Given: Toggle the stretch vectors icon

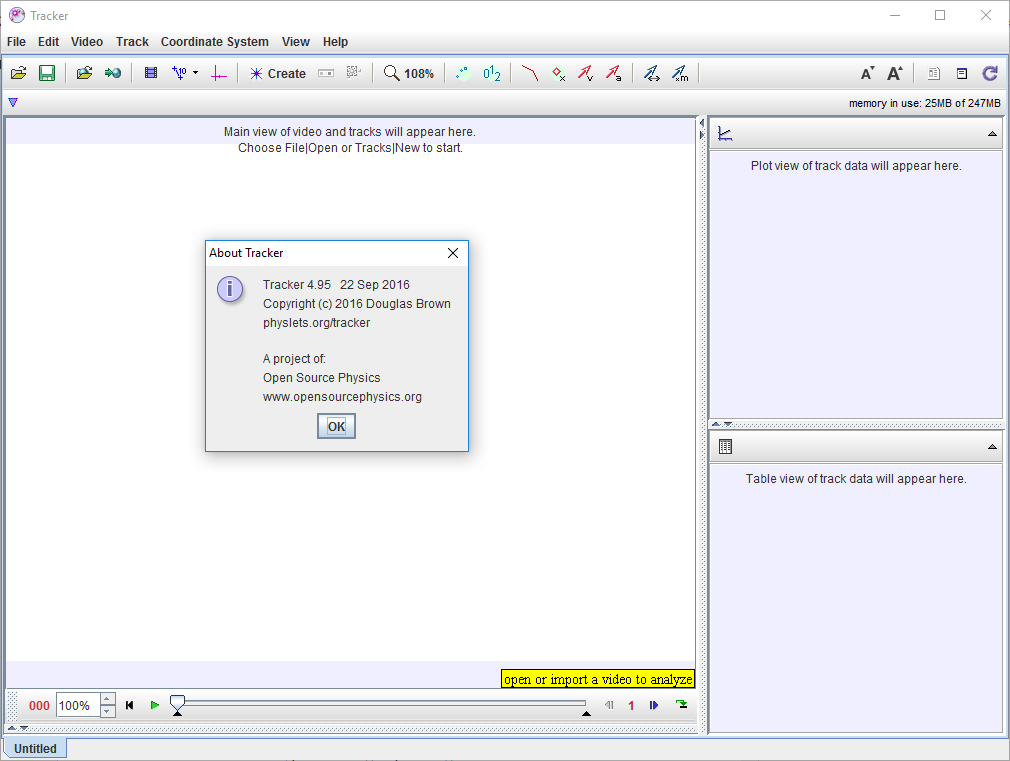Looking at the screenshot, I should coord(652,73).
